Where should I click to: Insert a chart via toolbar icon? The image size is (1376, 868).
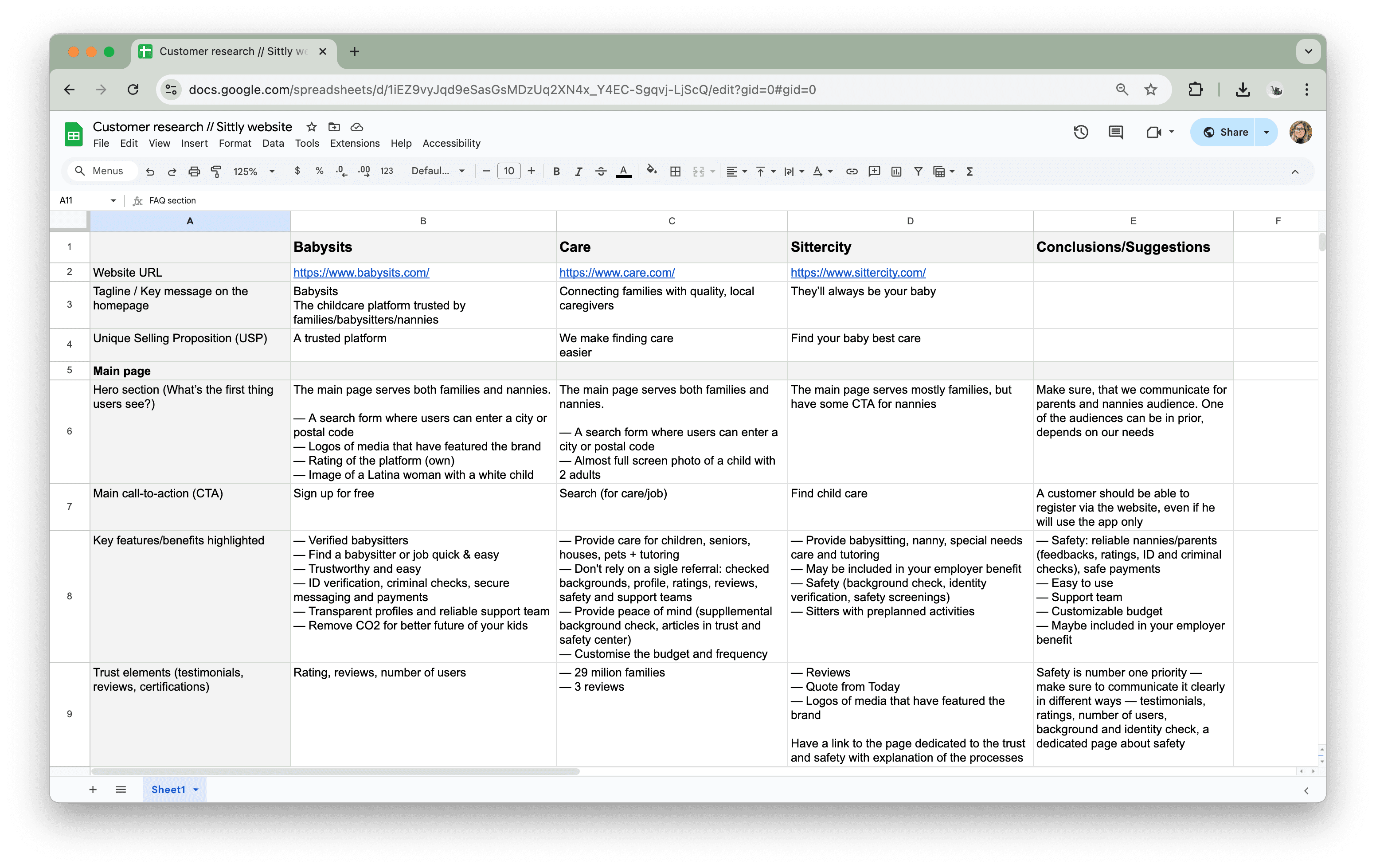896,172
